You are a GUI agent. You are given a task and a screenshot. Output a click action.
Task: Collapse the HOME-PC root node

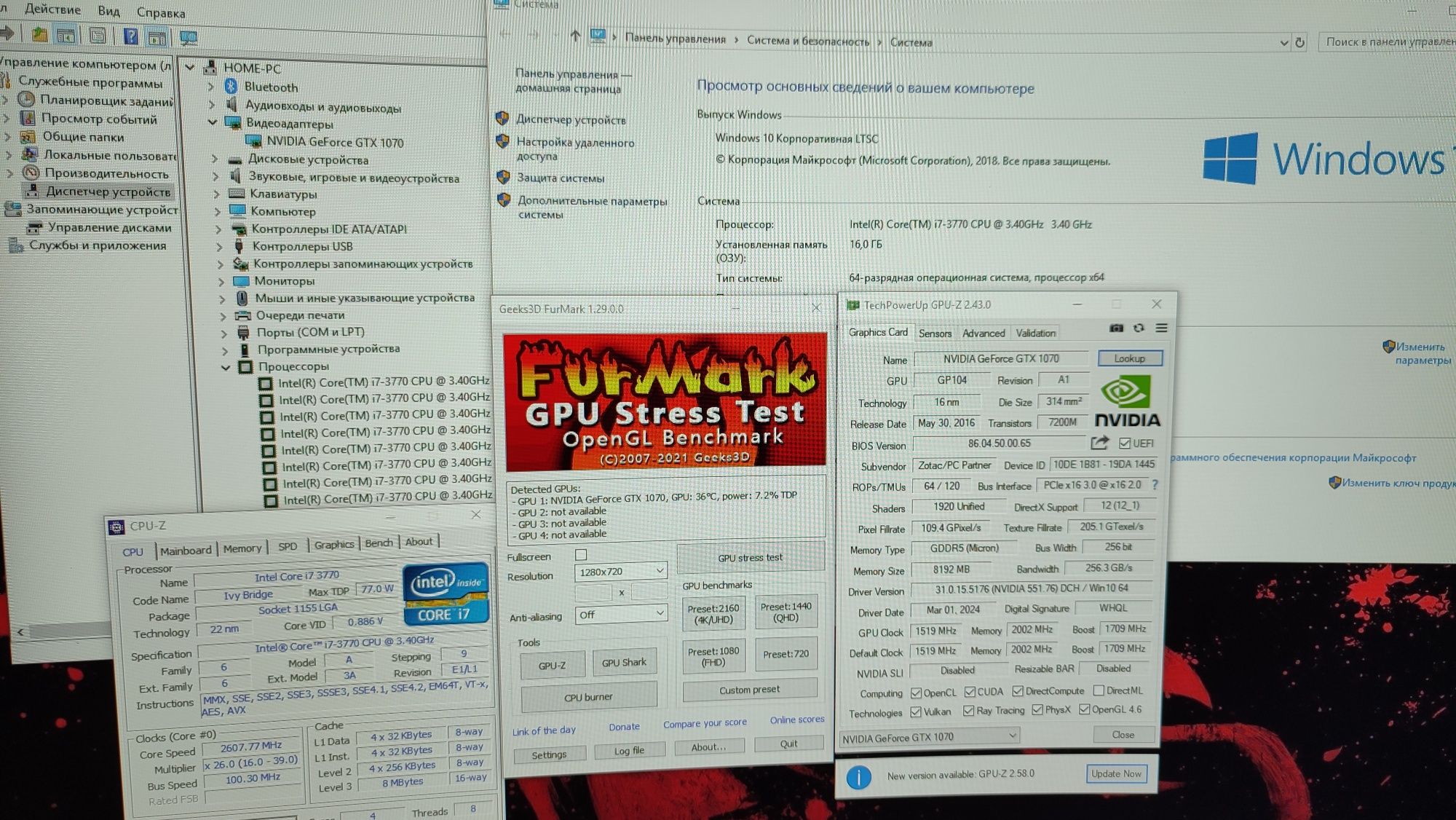tap(189, 68)
